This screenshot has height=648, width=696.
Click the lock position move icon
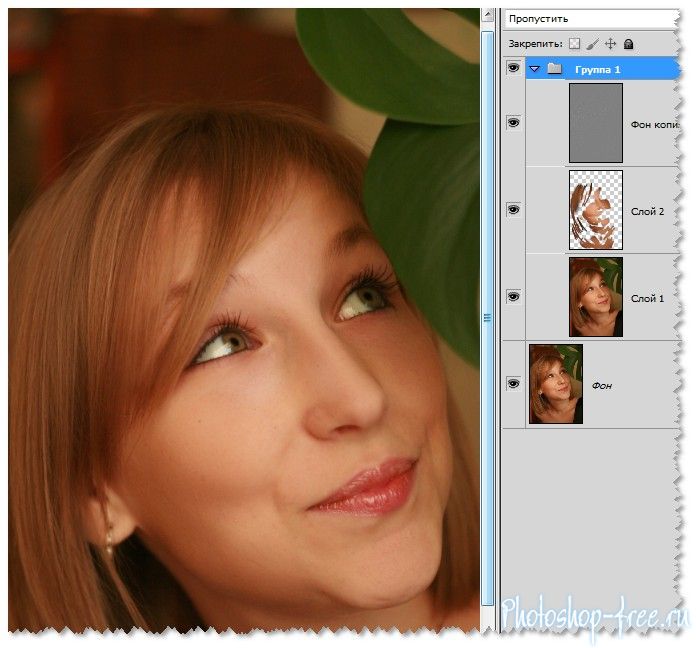tap(610, 44)
